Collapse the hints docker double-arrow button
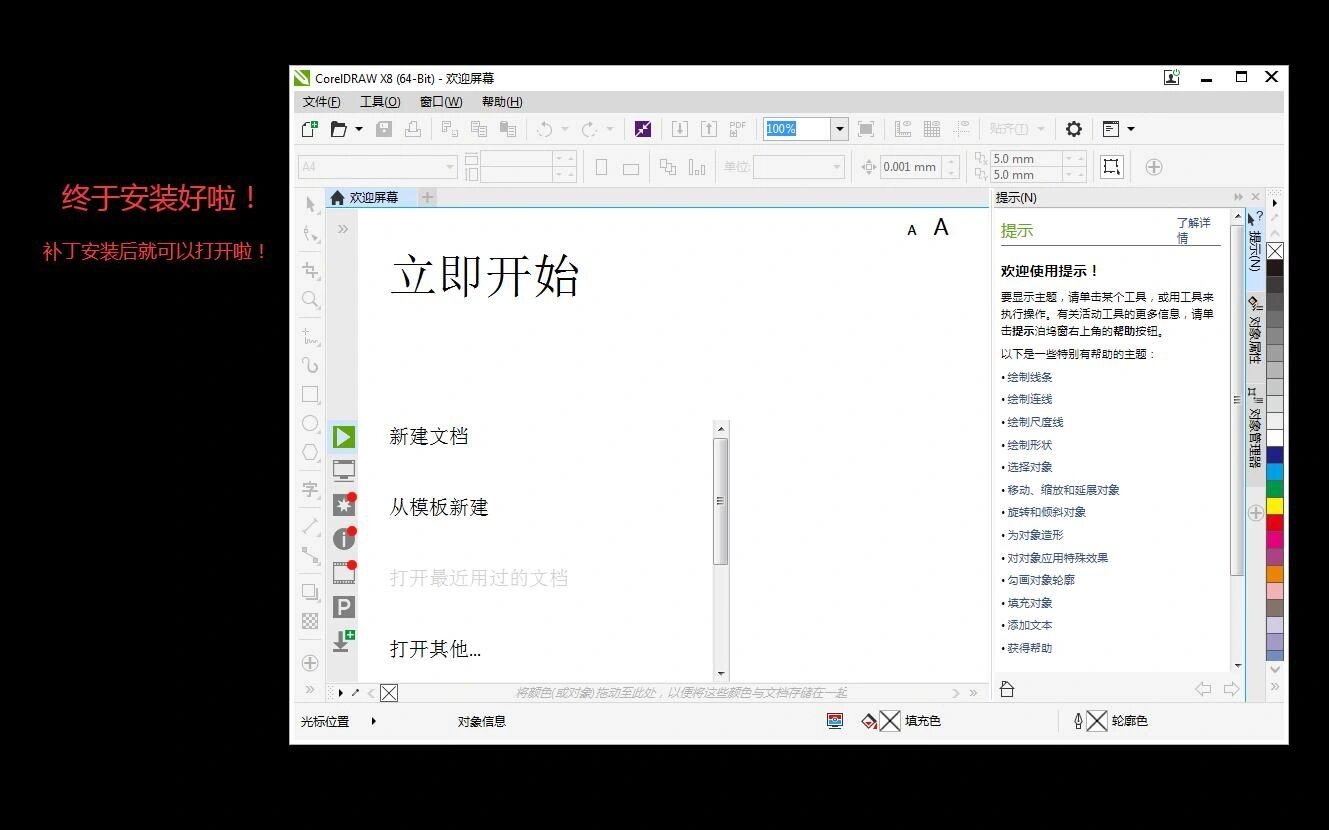 pos(1239,197)
